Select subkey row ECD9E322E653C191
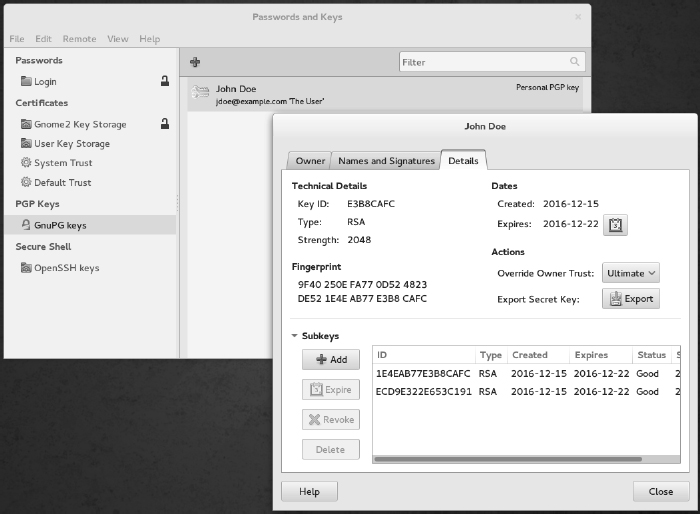 click(423, 391)
